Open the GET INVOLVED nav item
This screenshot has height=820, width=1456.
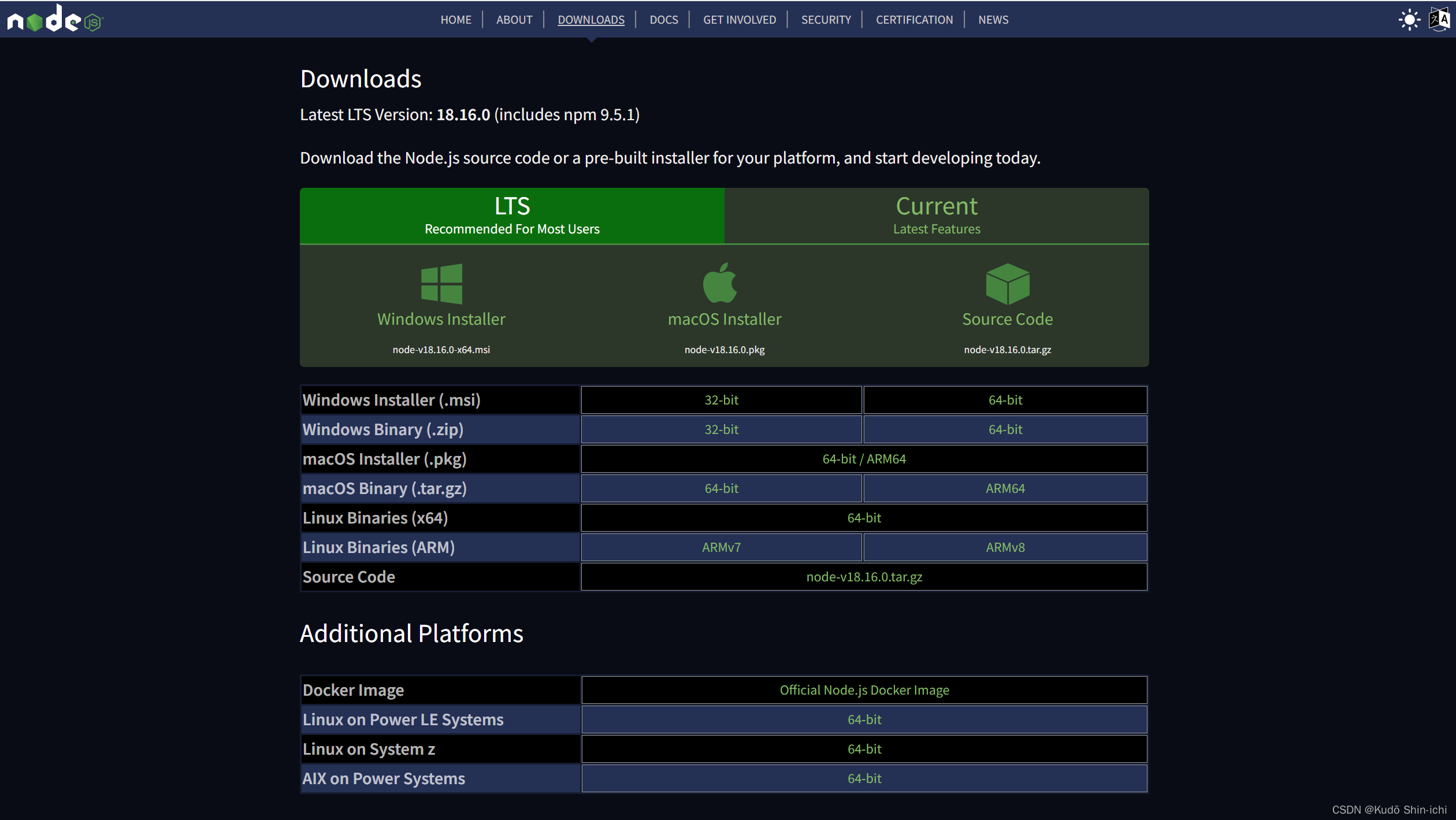click(740, 20)
